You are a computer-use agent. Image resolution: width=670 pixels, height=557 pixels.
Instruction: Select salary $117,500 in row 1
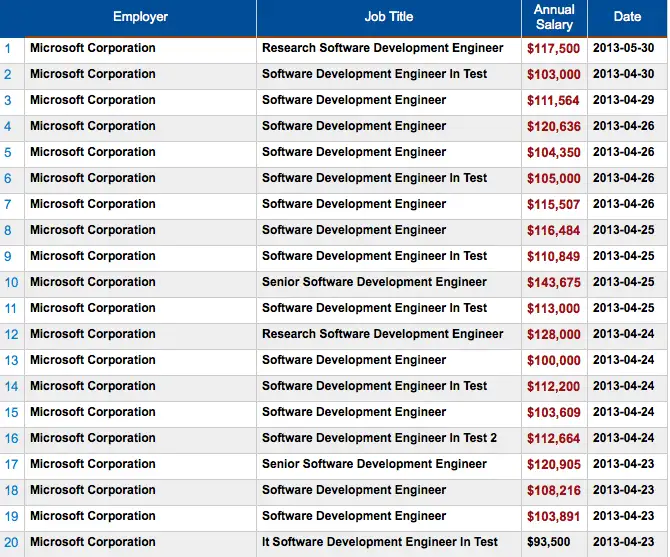[553, 49]
